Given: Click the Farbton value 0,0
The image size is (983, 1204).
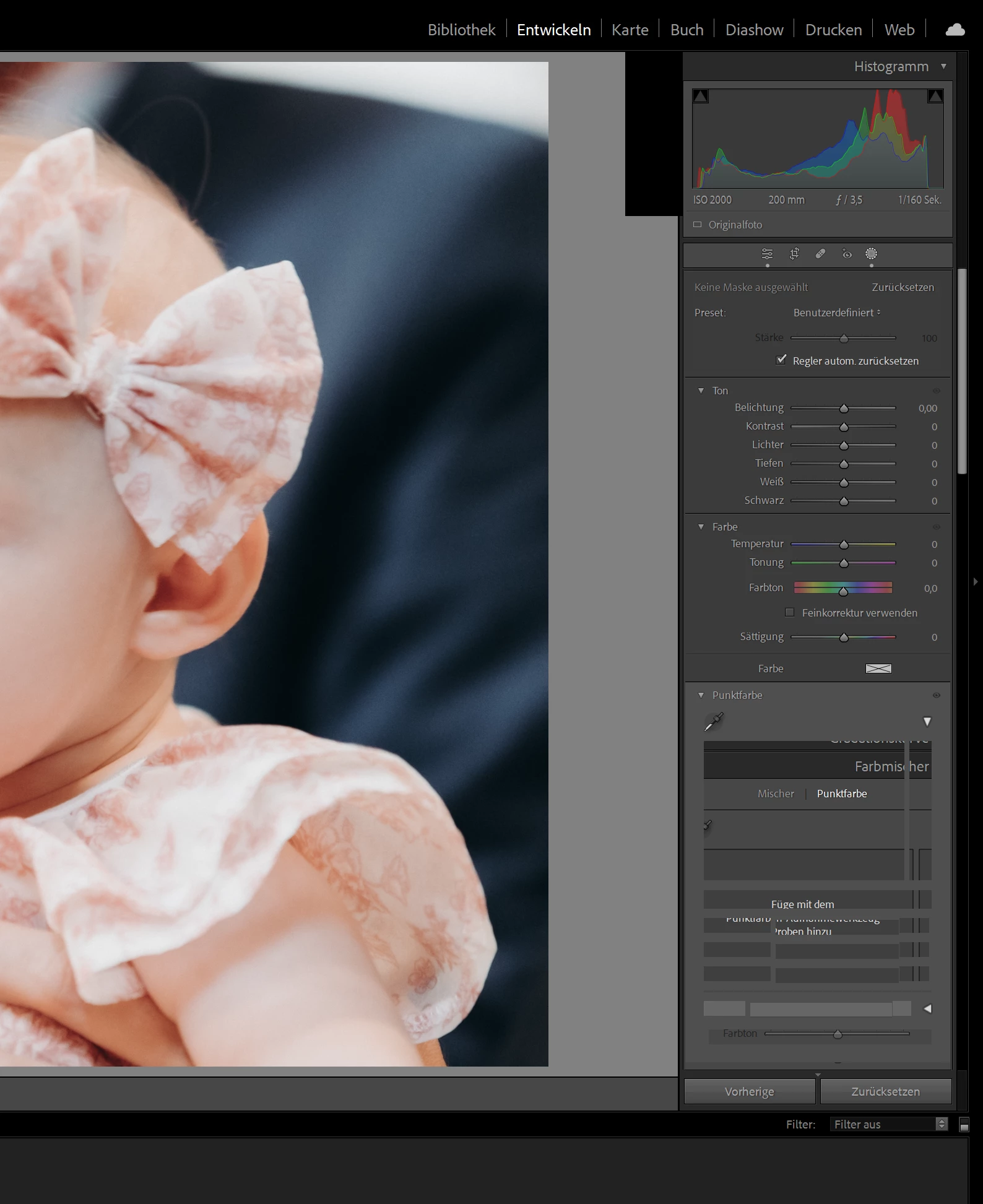Looking at the screenshot, I should coord(930,588).
